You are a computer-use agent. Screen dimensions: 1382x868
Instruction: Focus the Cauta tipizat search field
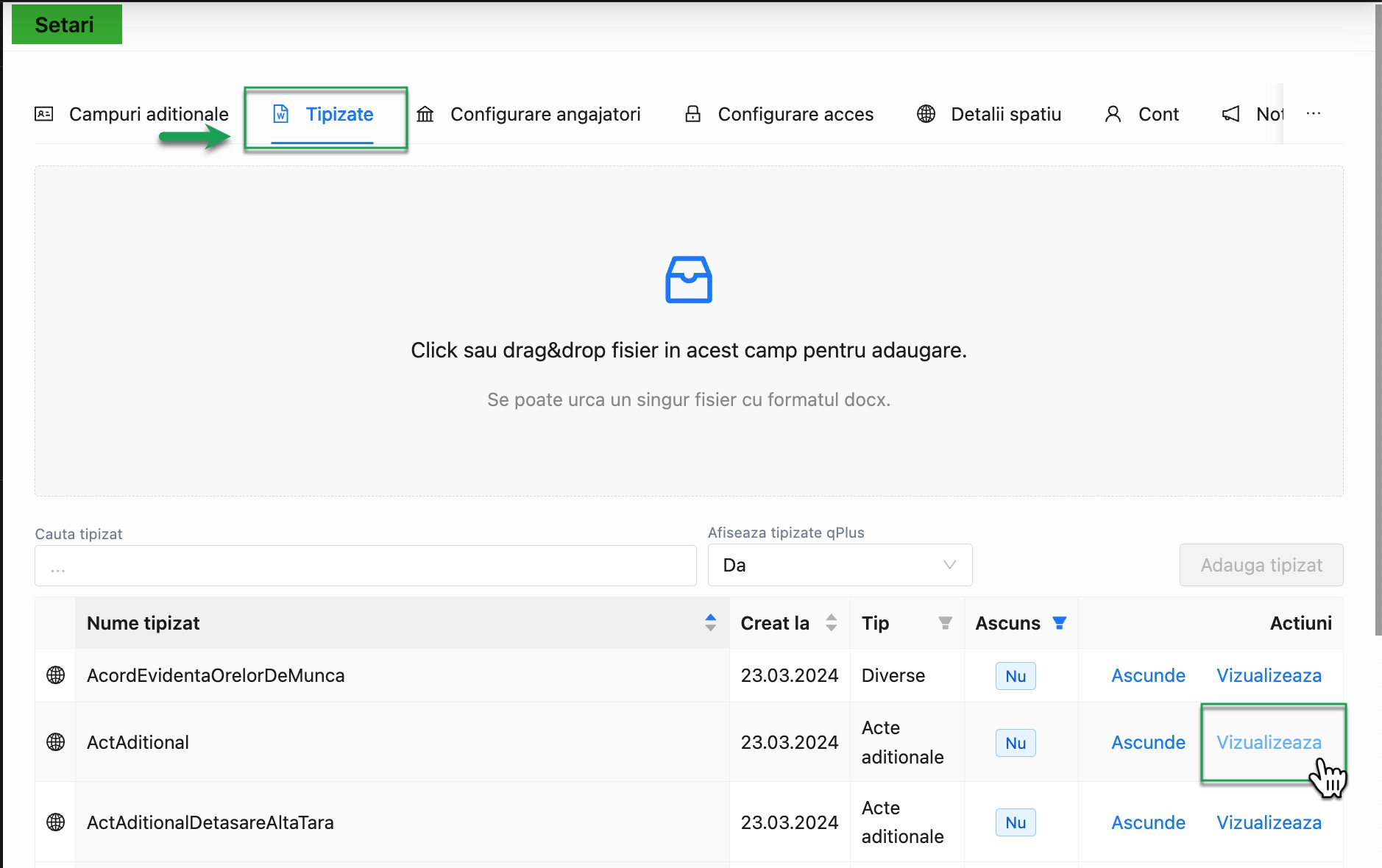pos(366,566)
